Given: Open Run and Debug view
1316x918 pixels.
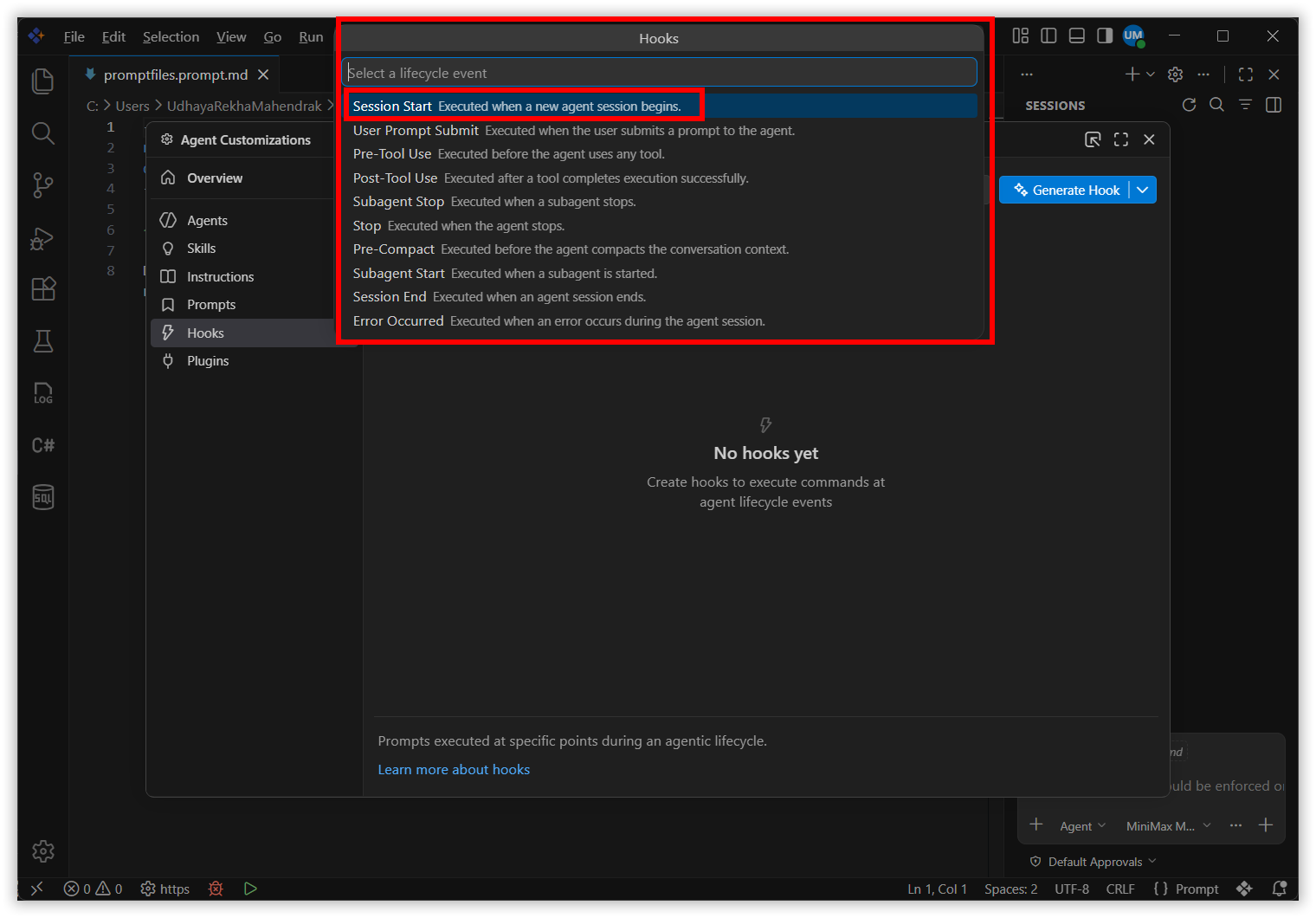Looking at the screenshot, I should click(42, 237).
